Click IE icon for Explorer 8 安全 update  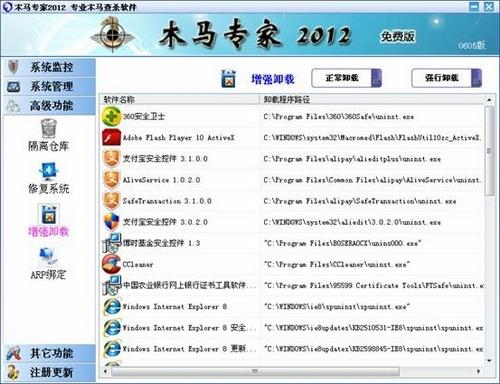coord(112,328)
